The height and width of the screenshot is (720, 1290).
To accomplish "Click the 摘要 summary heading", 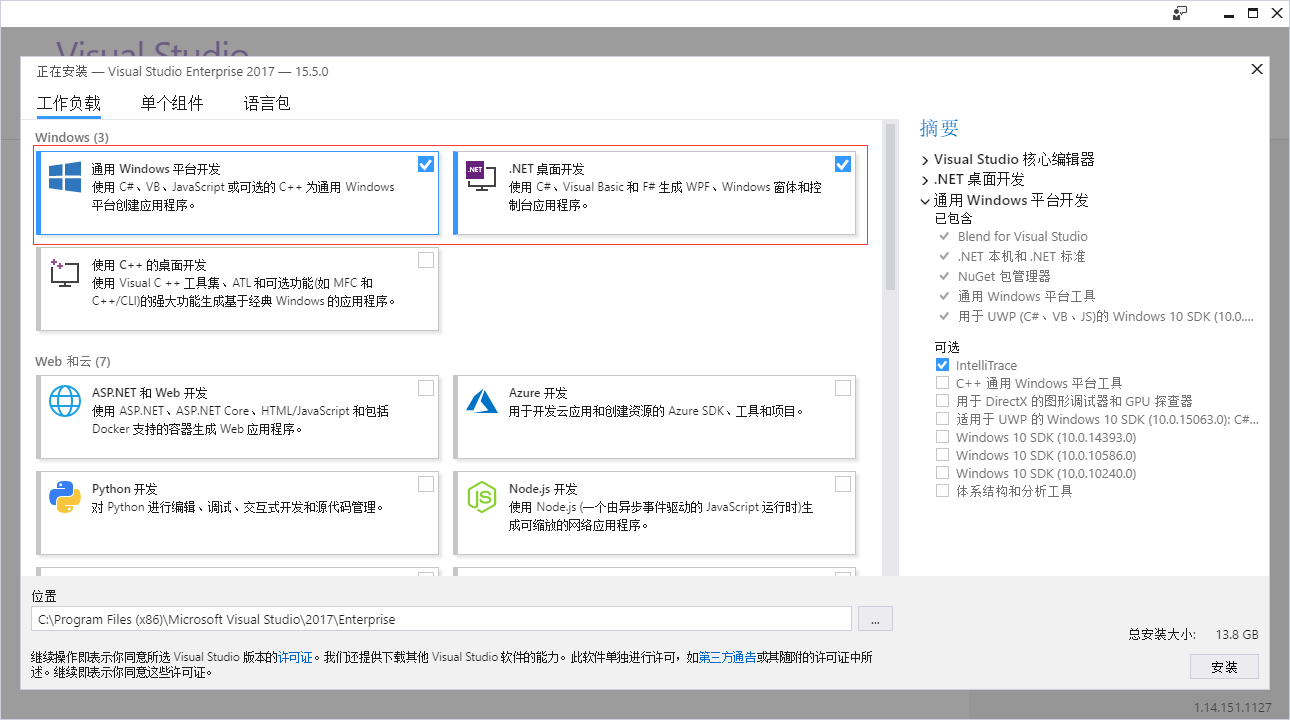I will pos(939,128).
